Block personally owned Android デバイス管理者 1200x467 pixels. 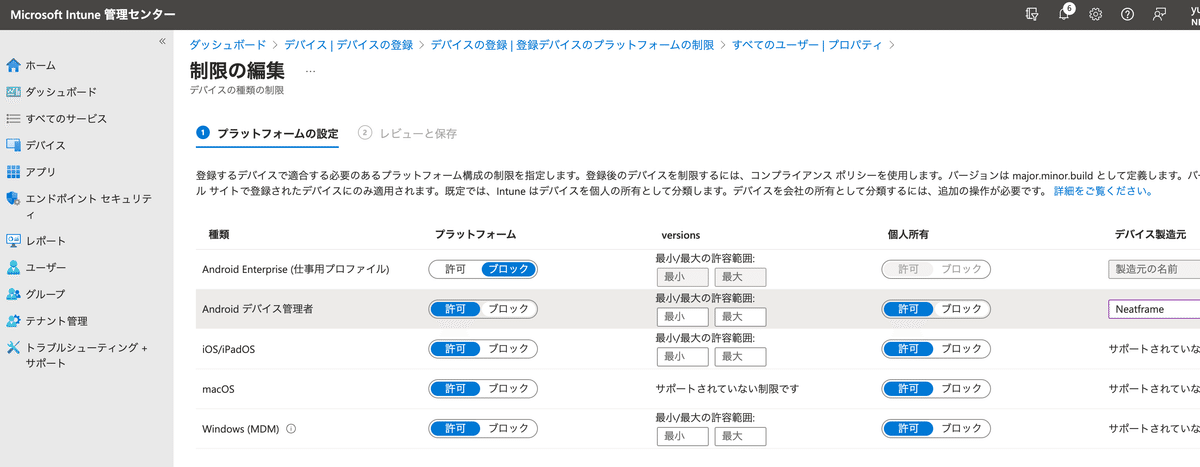click(962, 309)
